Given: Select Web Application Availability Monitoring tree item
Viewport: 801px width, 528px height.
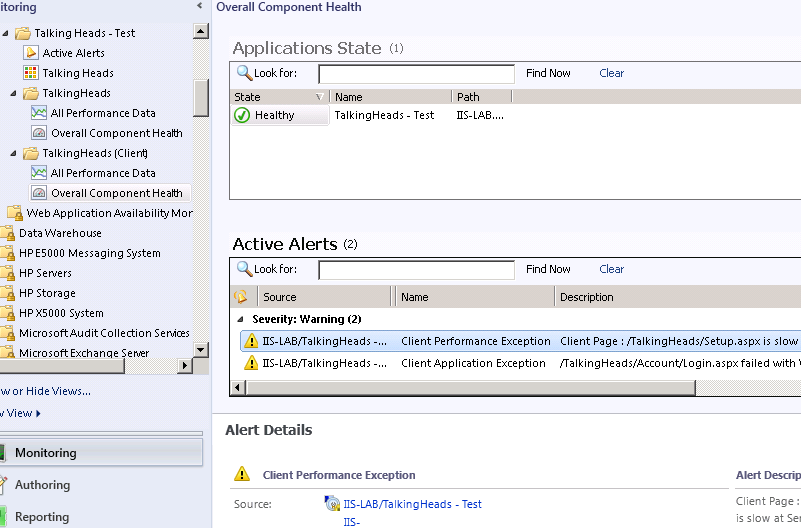Looking at the screenshot, I should point(109,213).
